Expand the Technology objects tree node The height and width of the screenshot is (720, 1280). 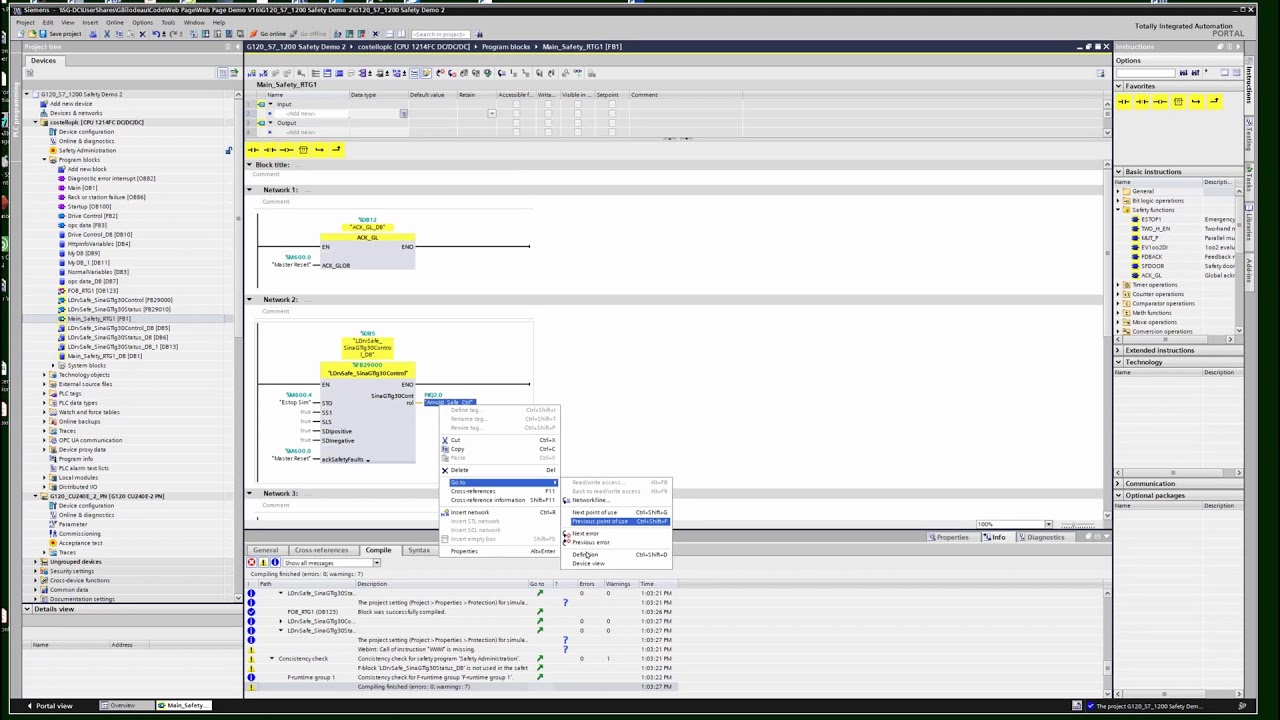(x=44, y=375)
